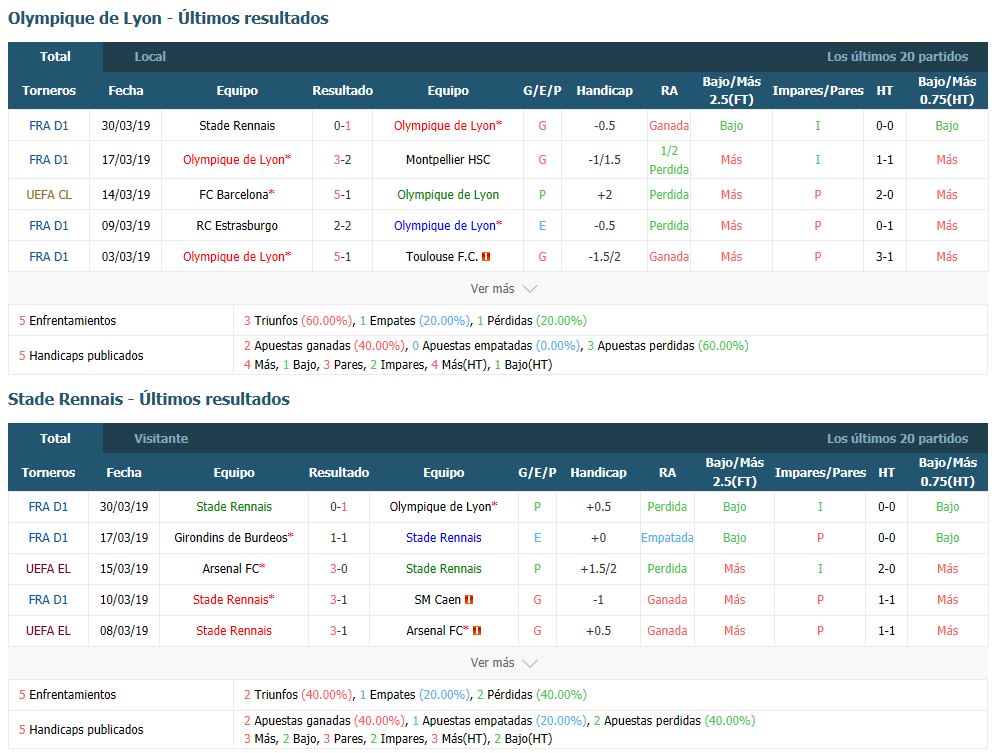
Task: Click the date 10/03/19
Action: click(124, 599)
